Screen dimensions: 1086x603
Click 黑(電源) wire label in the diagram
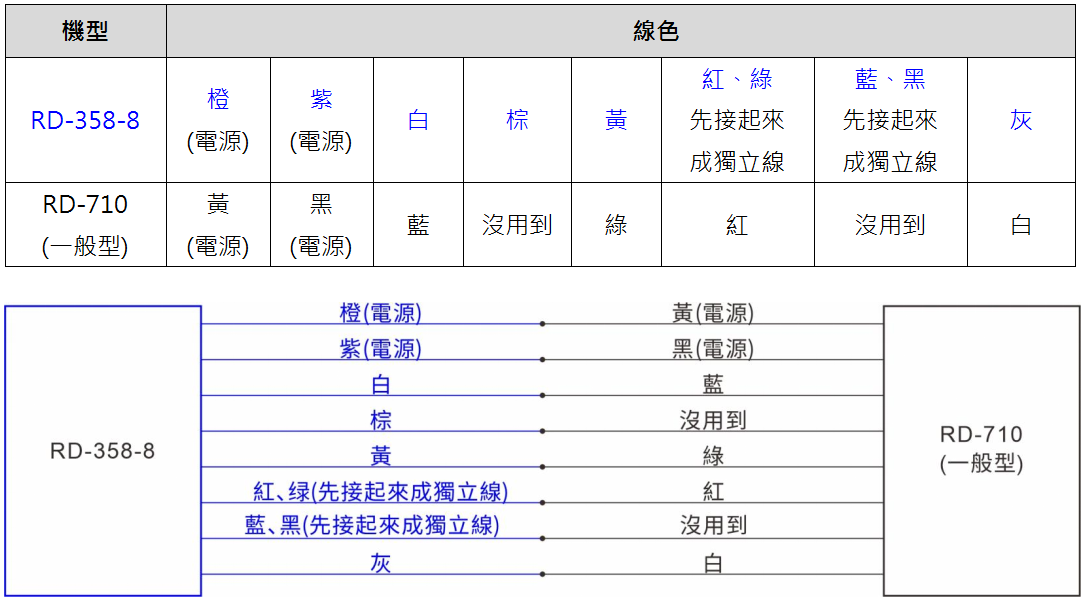point(713,348)
